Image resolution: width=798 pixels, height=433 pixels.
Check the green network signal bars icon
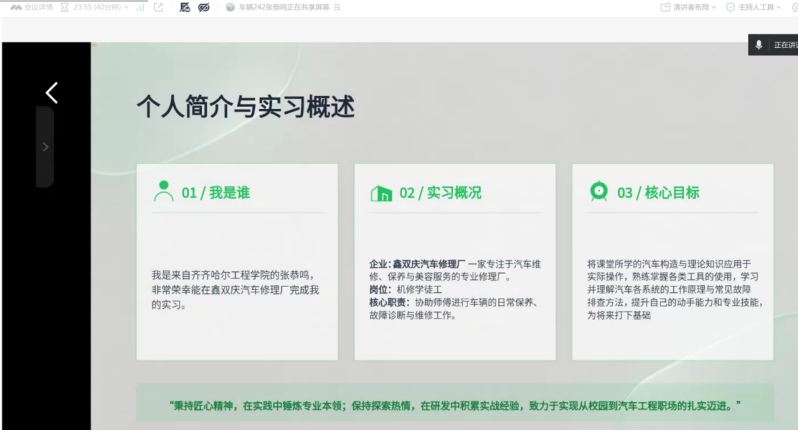click(140, 8)
